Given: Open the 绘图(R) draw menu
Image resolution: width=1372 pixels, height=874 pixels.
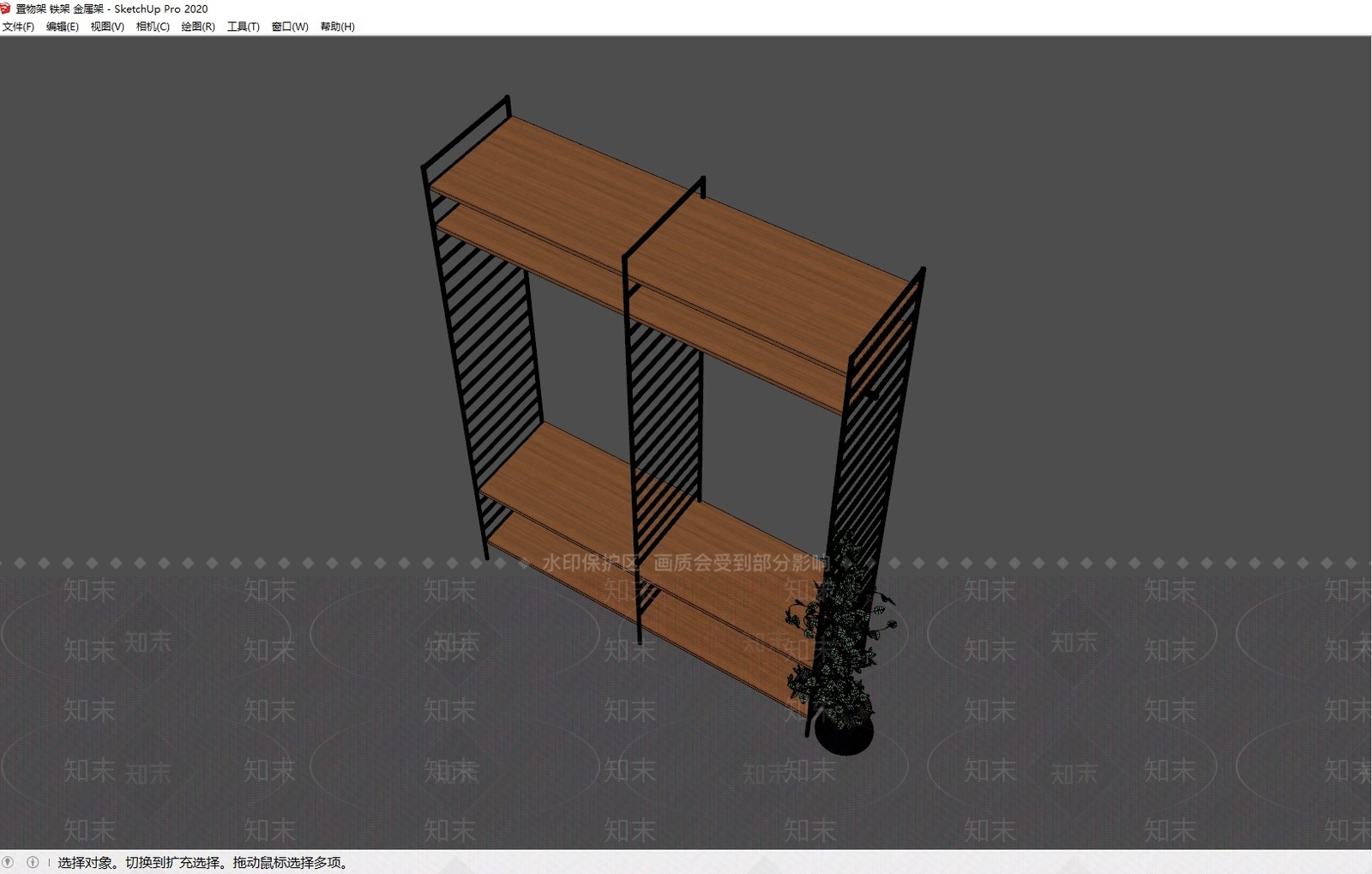Looking at the screenshot, I should pos(198,27).
